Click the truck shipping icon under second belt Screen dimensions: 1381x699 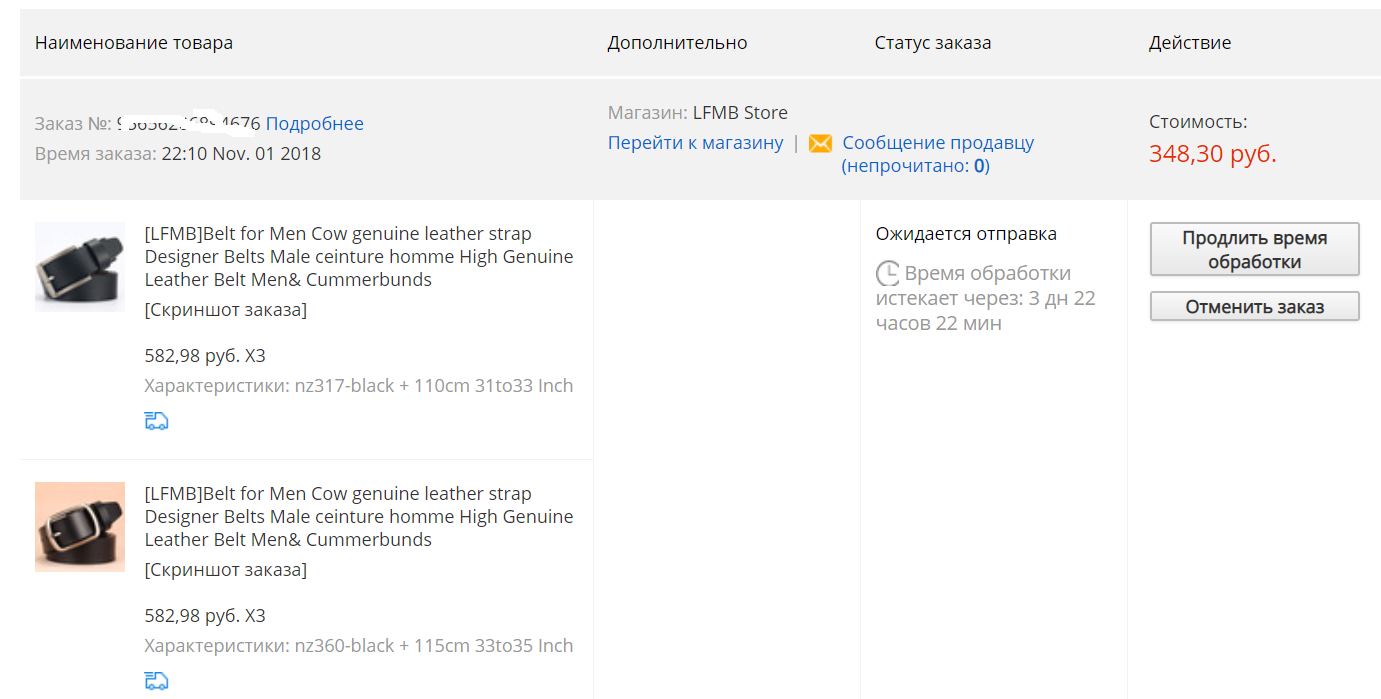tap(156, 681)
